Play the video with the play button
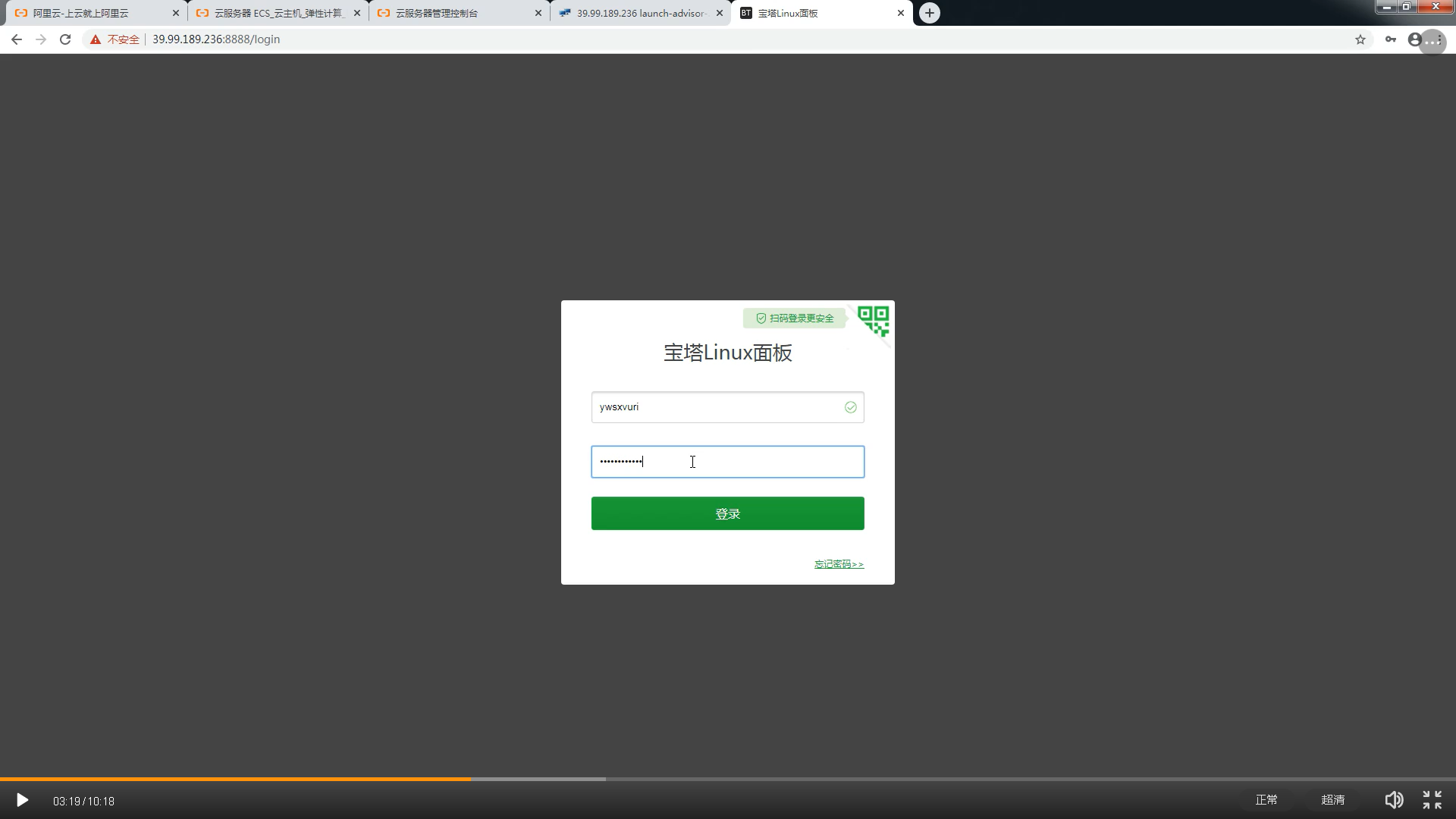Viewport: 1456px width, 819px height. pos(22,800)
